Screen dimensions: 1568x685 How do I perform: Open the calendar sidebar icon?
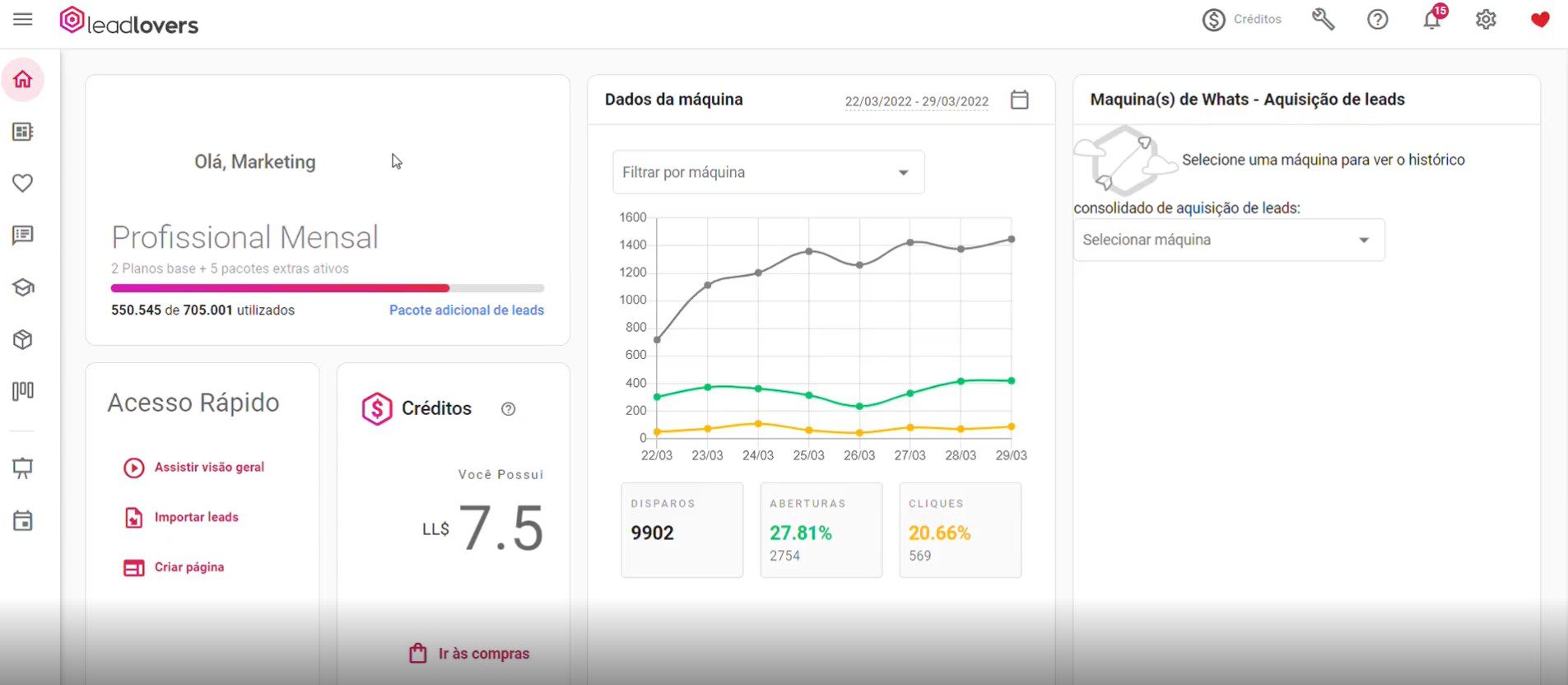pos(23,520)
